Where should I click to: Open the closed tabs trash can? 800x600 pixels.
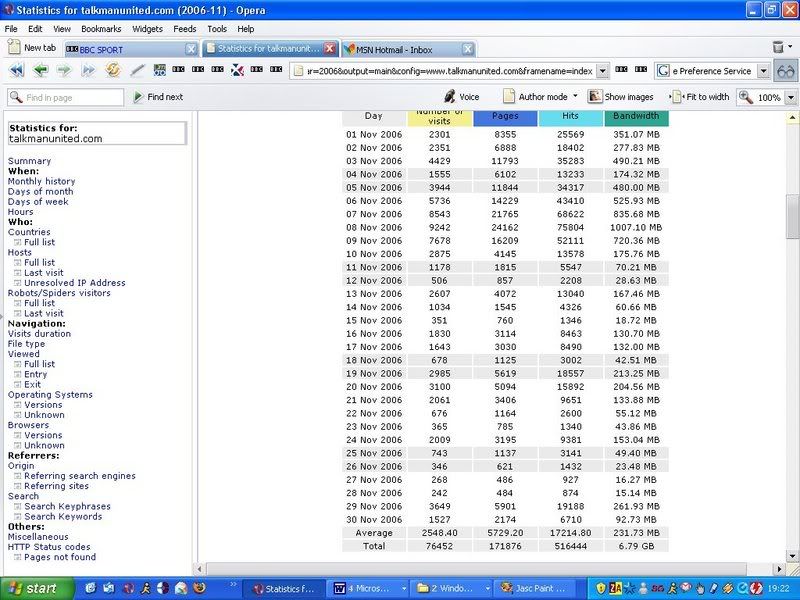click(x=780, y=47)
